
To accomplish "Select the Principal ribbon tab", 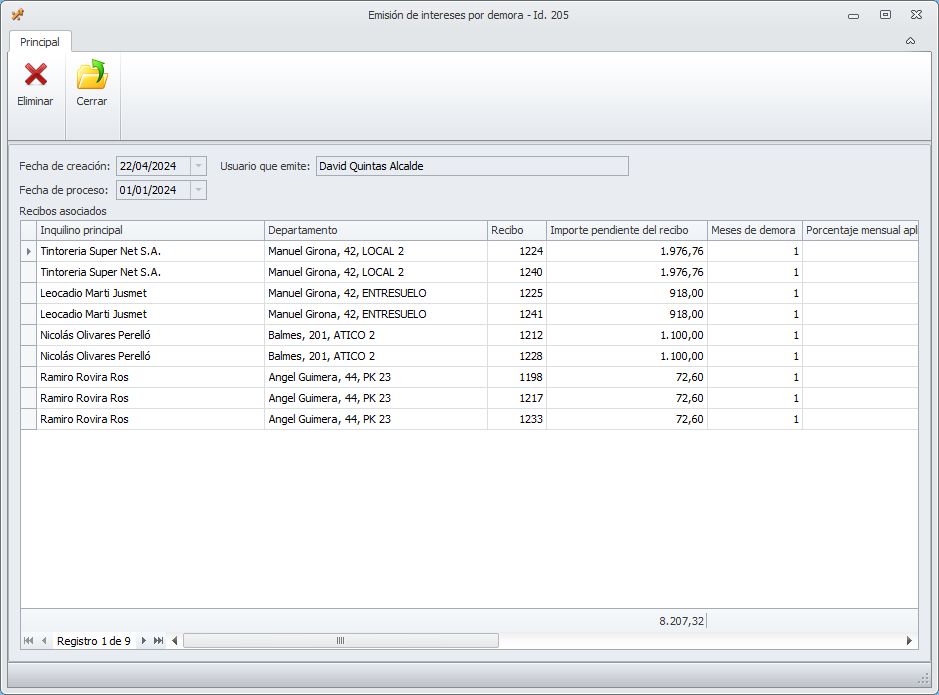I will 40,42.
